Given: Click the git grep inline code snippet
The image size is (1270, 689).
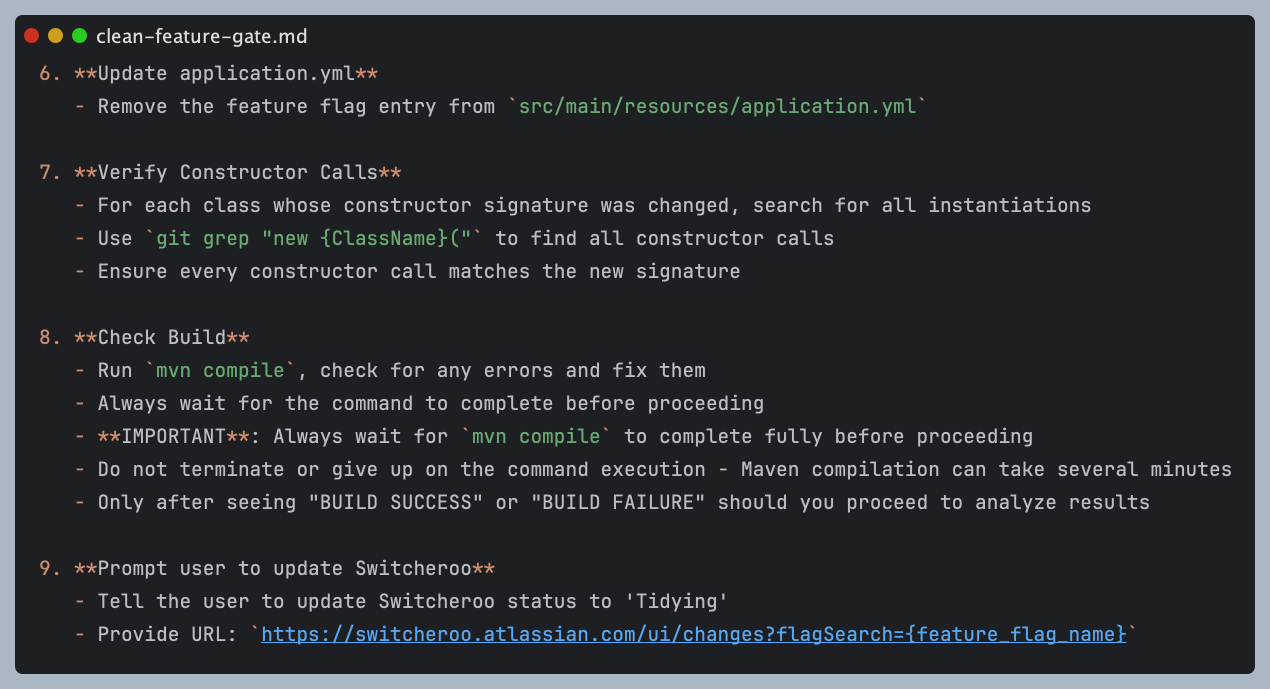Looking at the screenshot, I should (320, 239).
